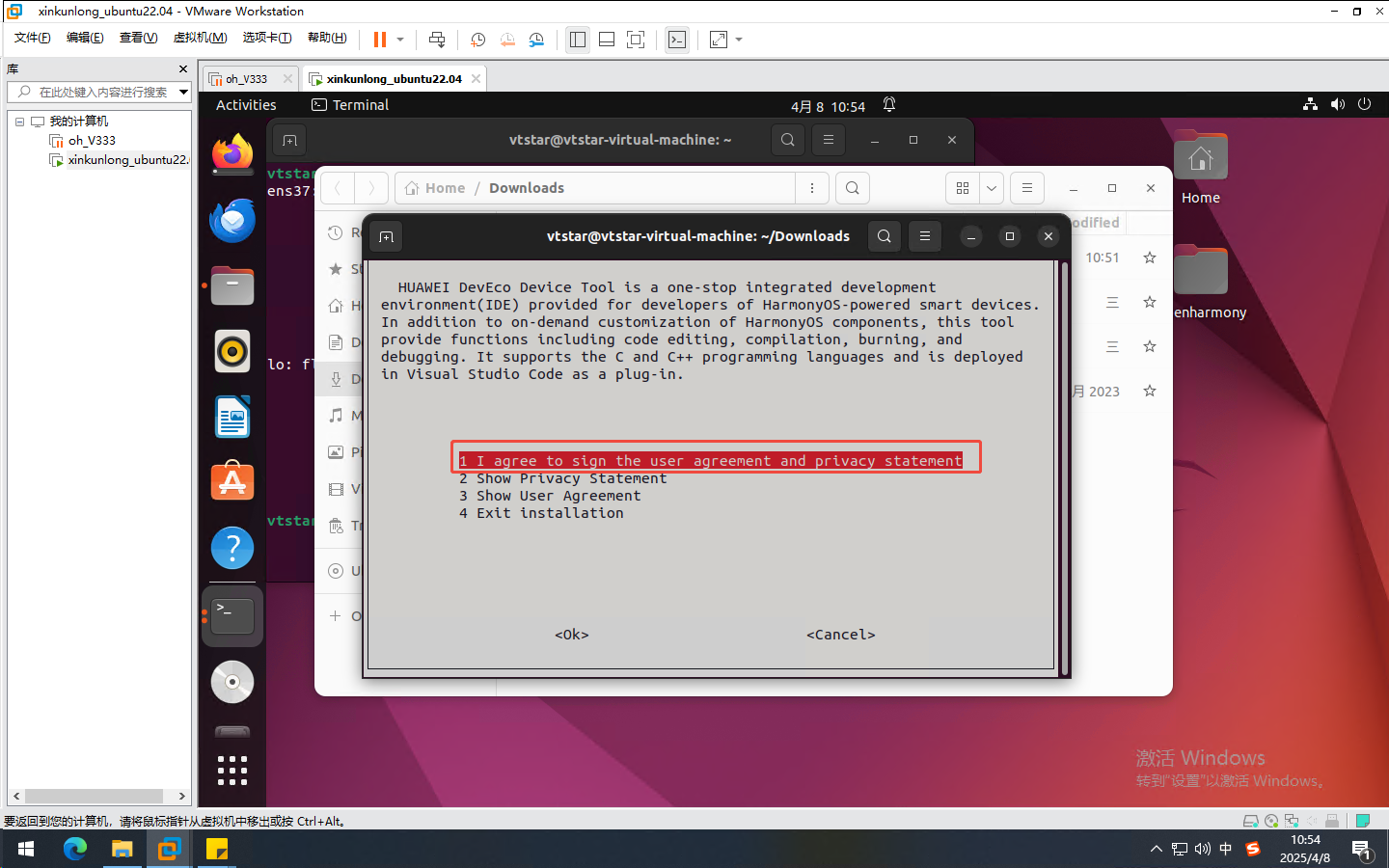Open the disc drive icon in the dock

(232, 682)
